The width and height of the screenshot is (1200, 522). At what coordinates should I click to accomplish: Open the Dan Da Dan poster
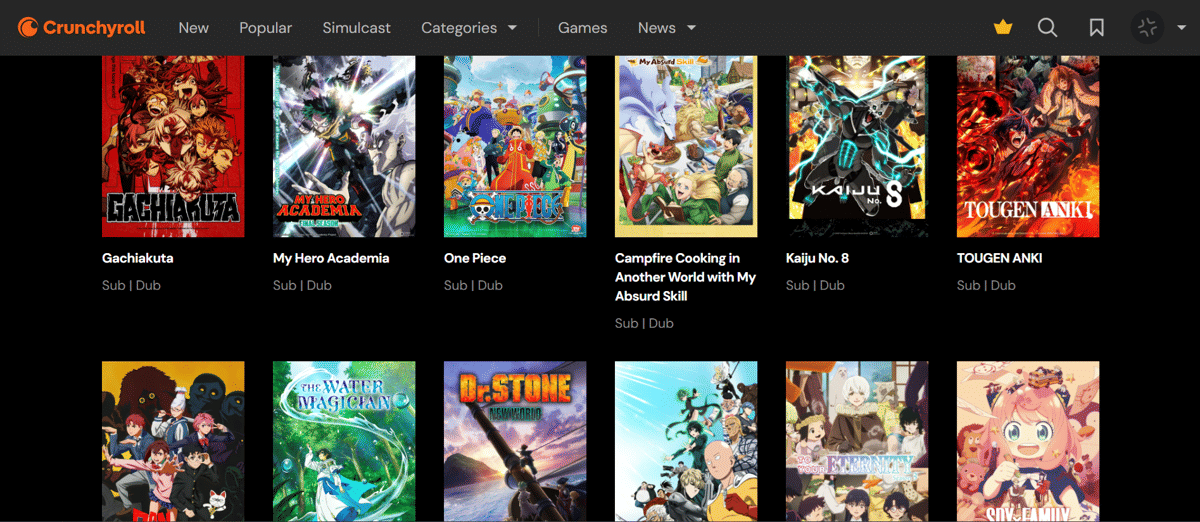(173, 442)
